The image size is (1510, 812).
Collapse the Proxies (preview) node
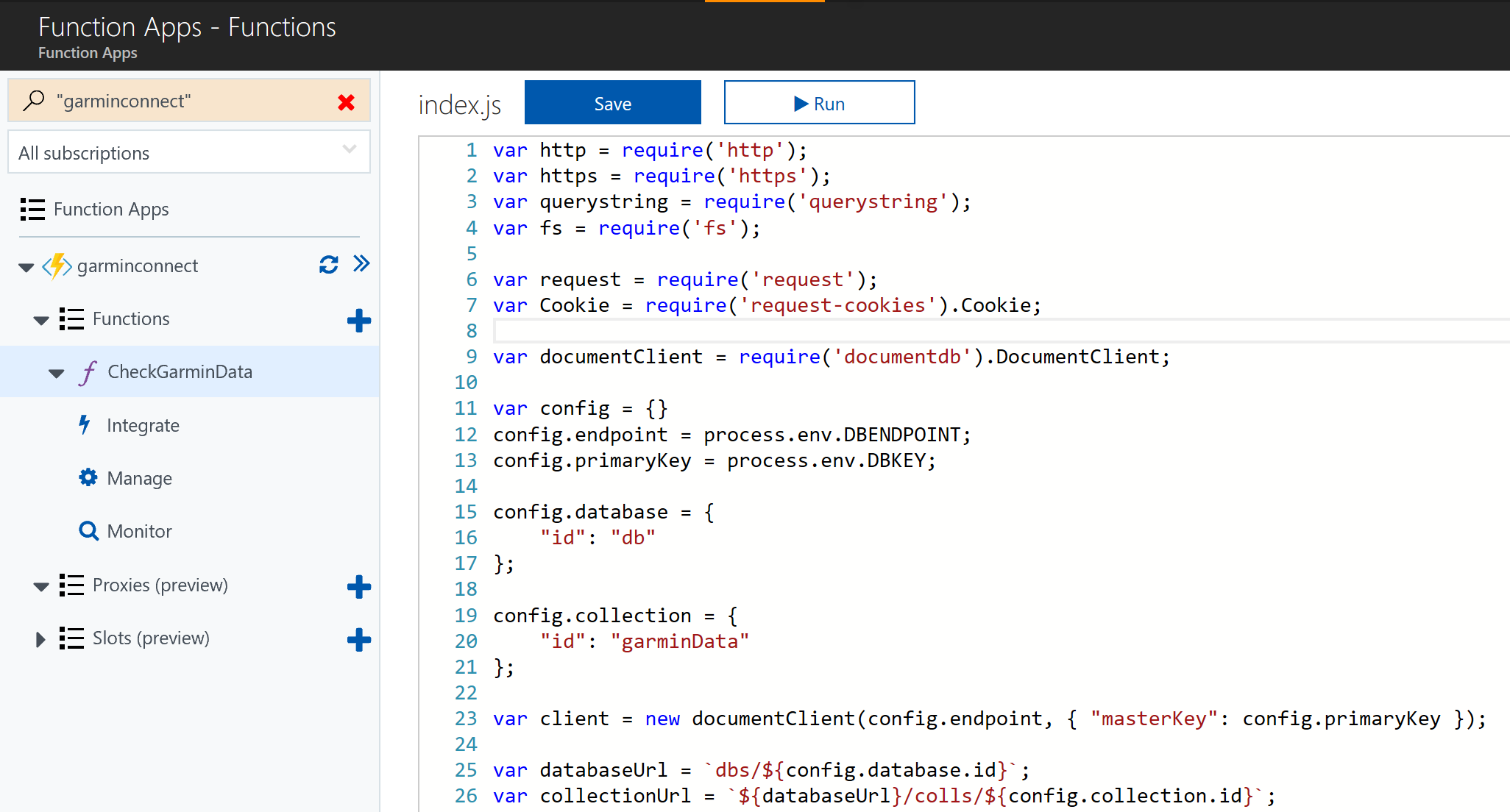(41, 586)
